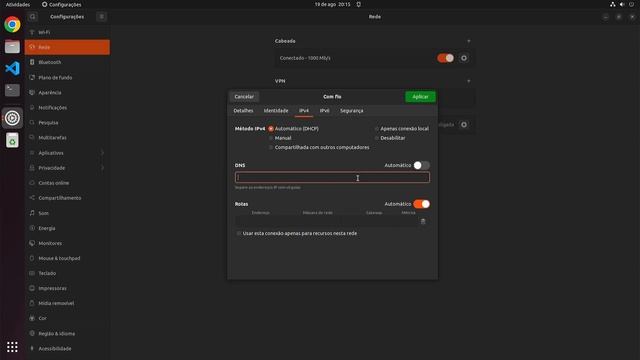640x360 pixels.
Task: Open Contas online in sidebar
Action: click(x=67, y=183)
